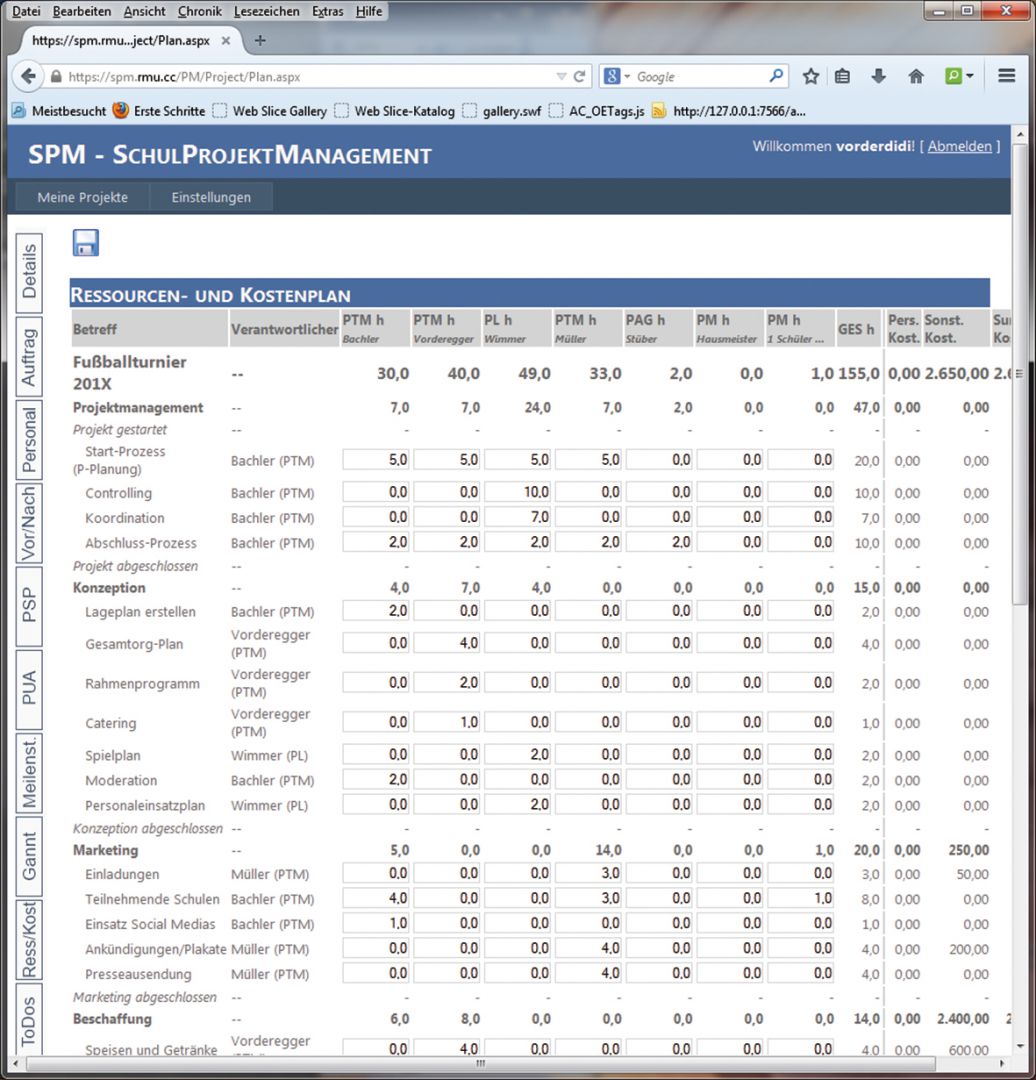The width and height of the screenshot is (1036, 1080).
Task: Open the Meistbesucht bookmark folder
Action: pos(59,111)
